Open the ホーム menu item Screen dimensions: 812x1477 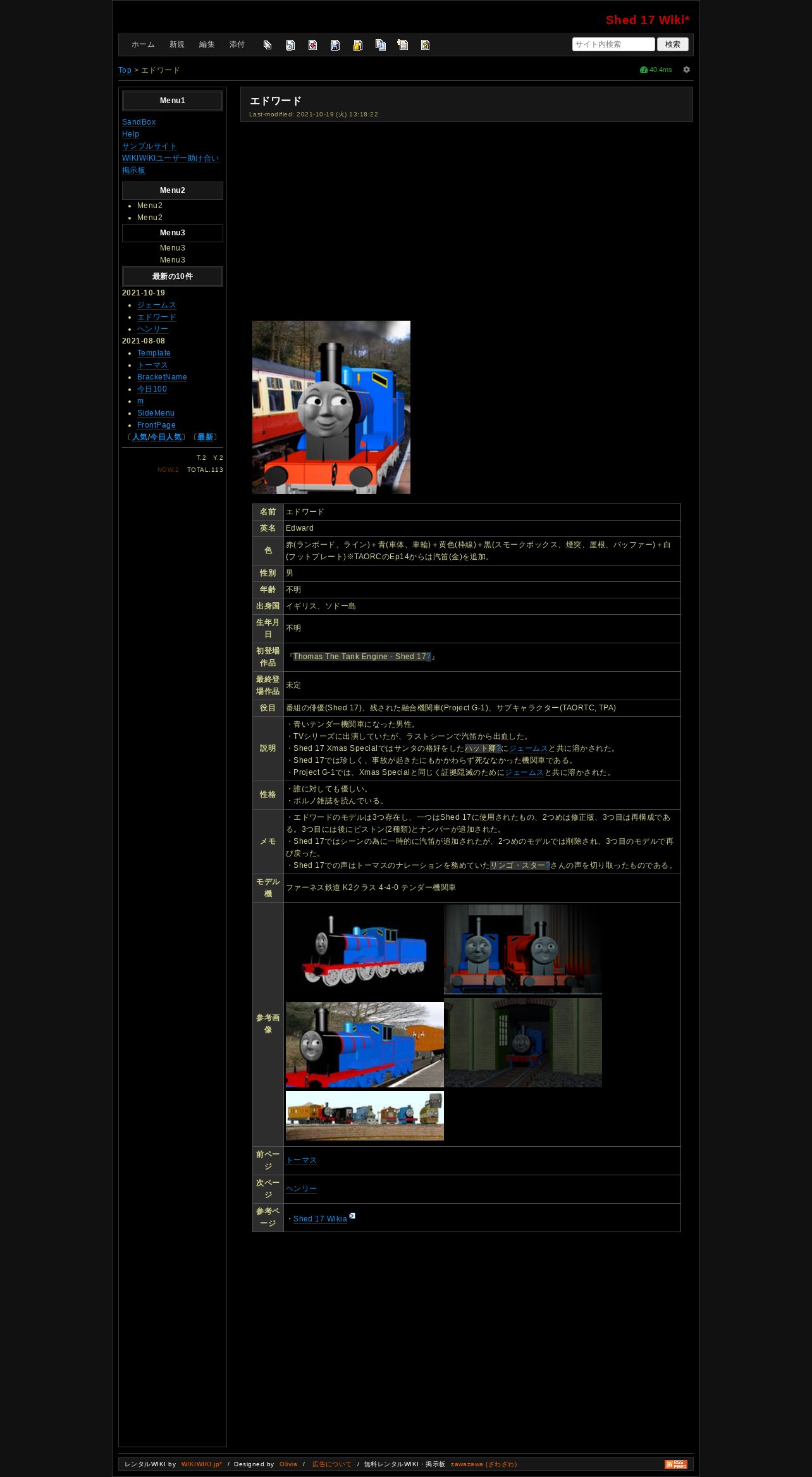(143, 45)
